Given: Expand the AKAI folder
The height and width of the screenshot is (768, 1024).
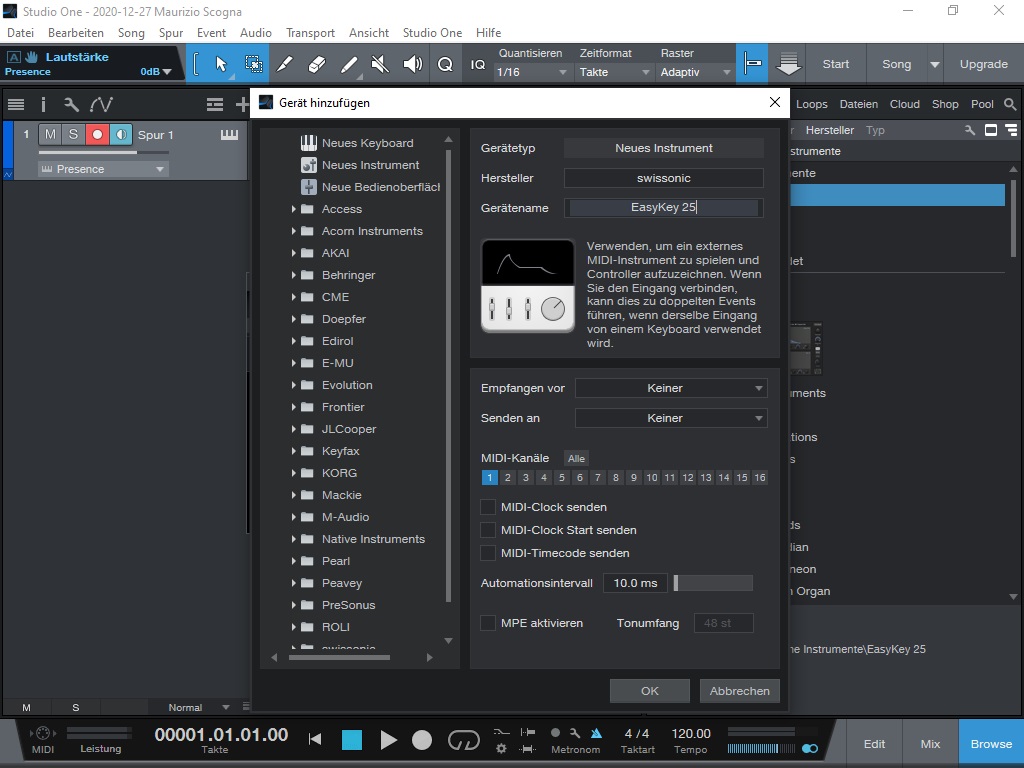Looking at the screenshot, I should (293, 253).
